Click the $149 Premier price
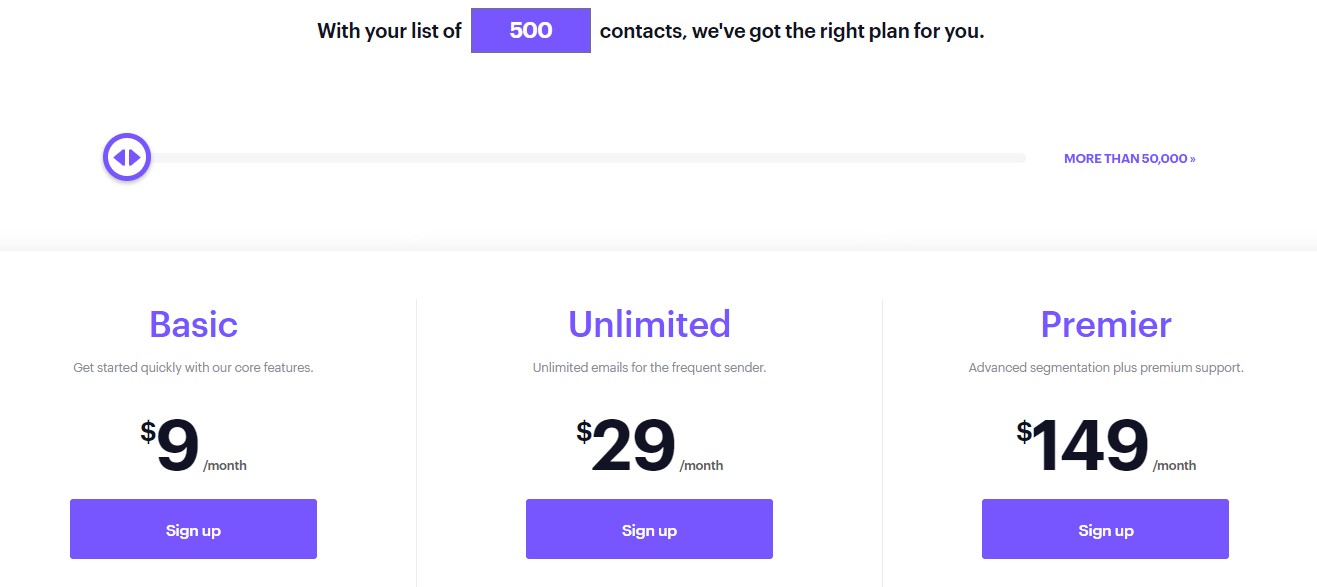 1090,446
